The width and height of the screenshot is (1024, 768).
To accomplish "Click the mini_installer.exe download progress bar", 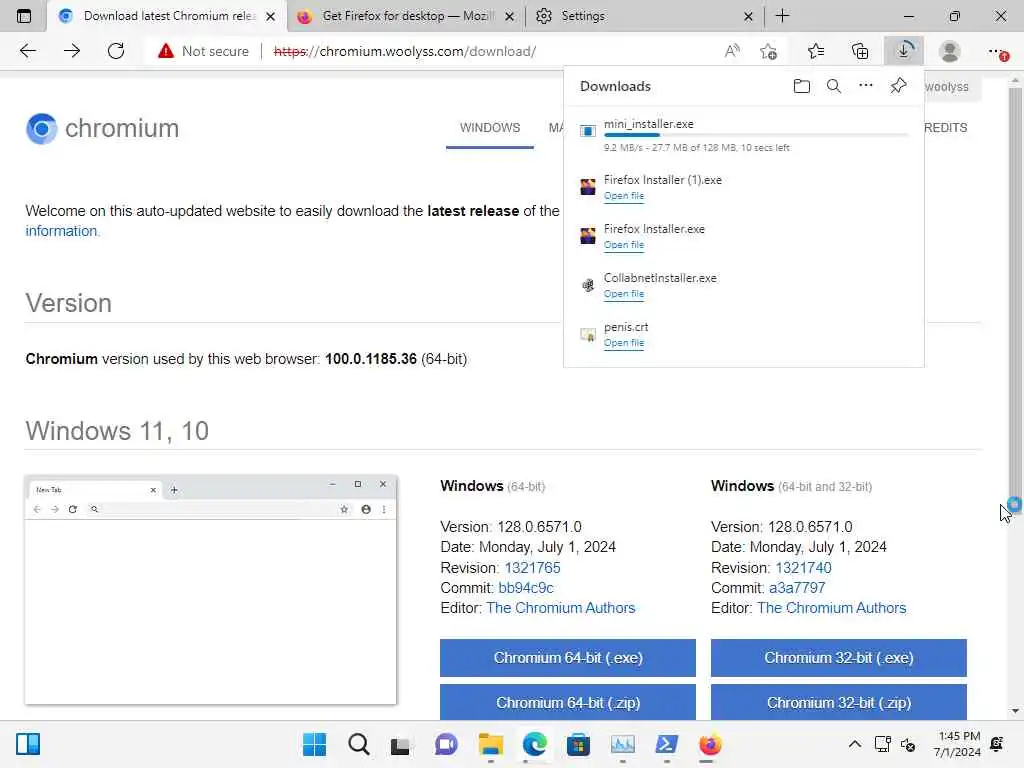I will click(x=756, y=135).
